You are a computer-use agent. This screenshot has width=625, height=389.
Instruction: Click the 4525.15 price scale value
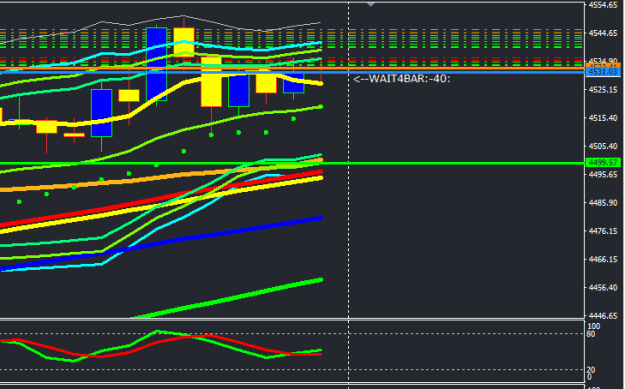tap(603, 90)
